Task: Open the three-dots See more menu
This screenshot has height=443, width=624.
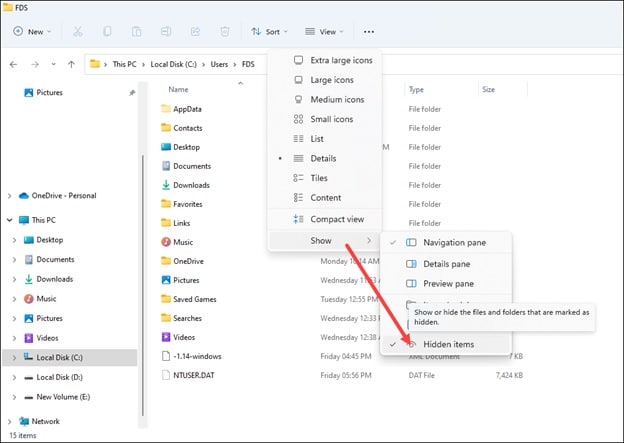Action: [x=369, y=31]
